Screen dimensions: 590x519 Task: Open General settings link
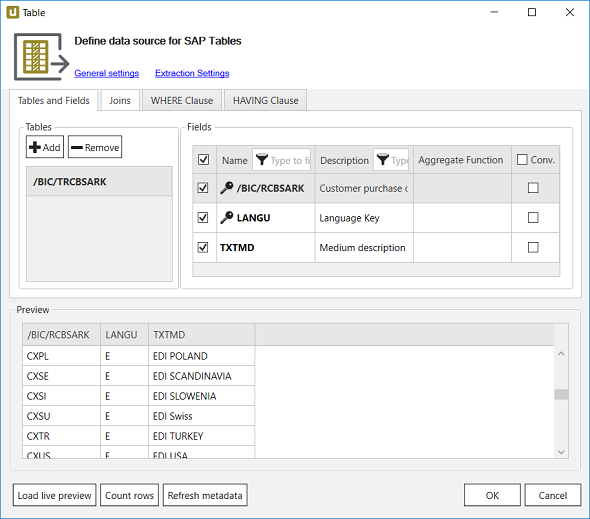click(x=106, y=73)
